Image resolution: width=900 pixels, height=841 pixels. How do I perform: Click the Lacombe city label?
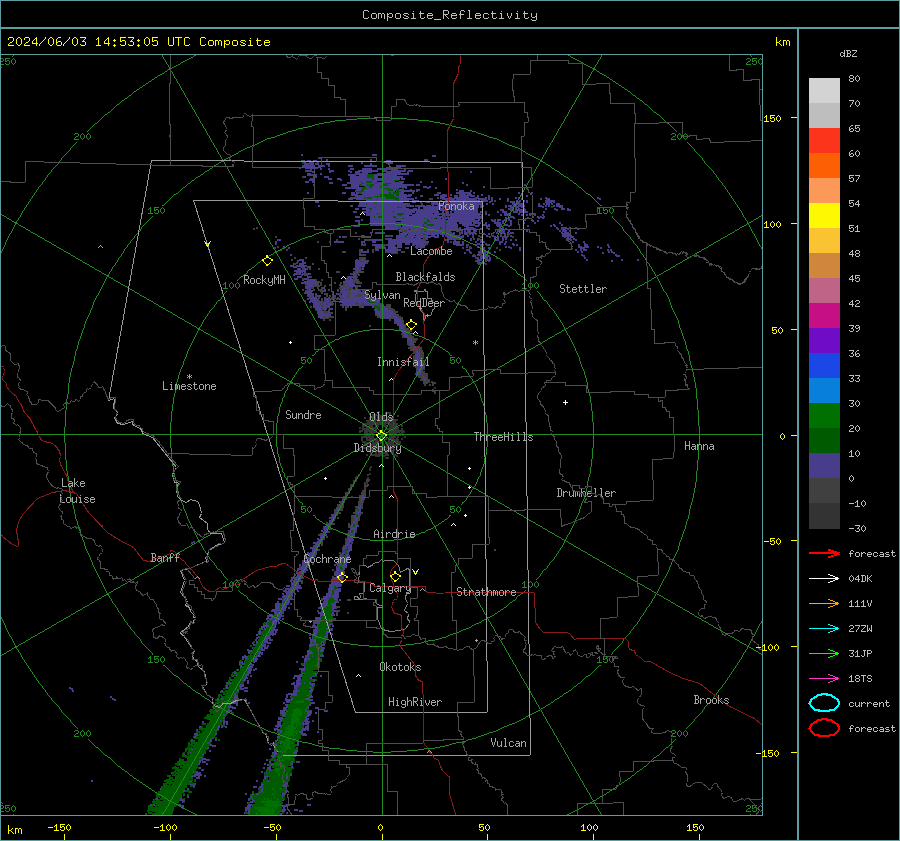point(431,251)
